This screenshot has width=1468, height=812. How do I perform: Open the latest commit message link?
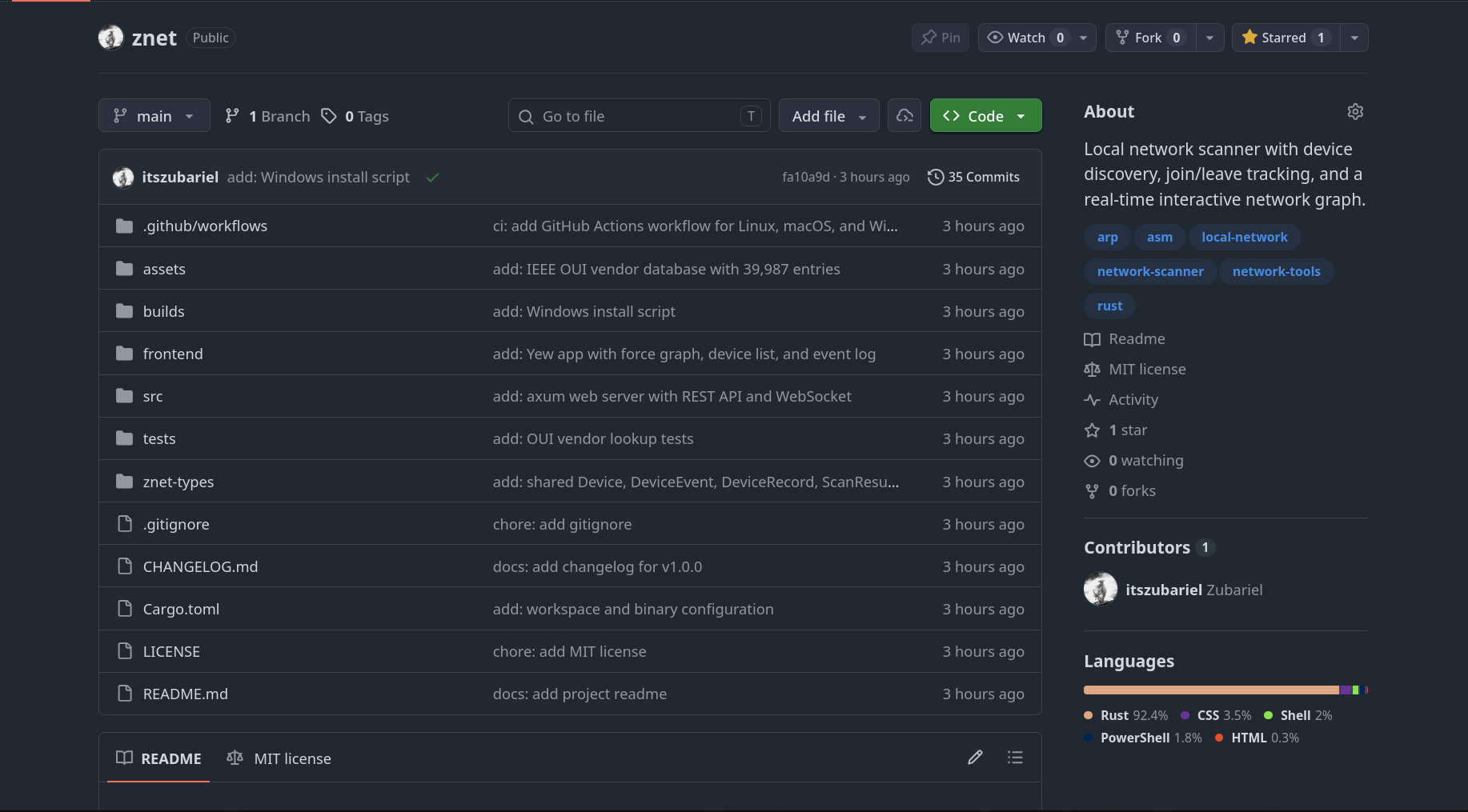click(319, 178)
